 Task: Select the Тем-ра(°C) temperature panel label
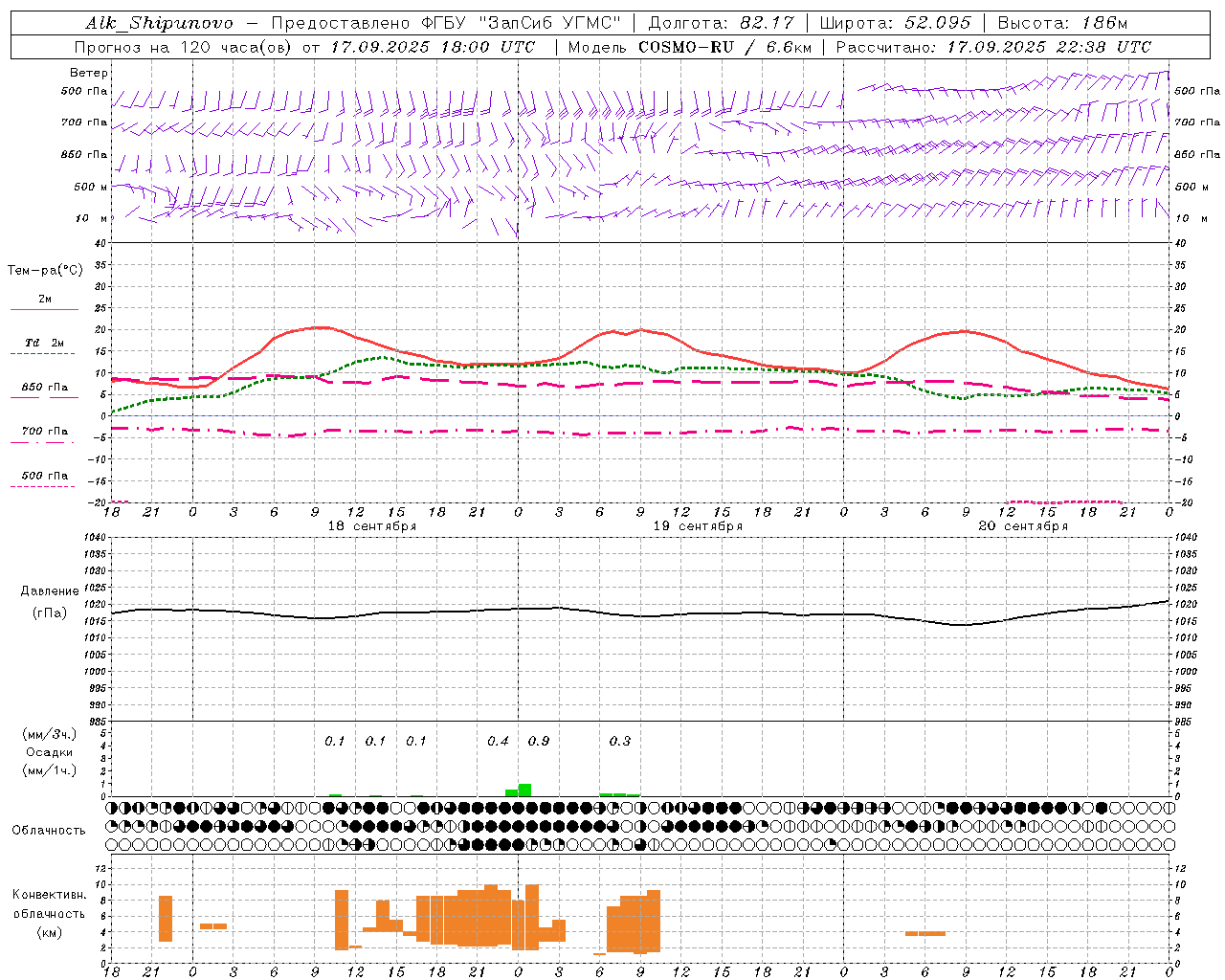click(x=45, y=271)
